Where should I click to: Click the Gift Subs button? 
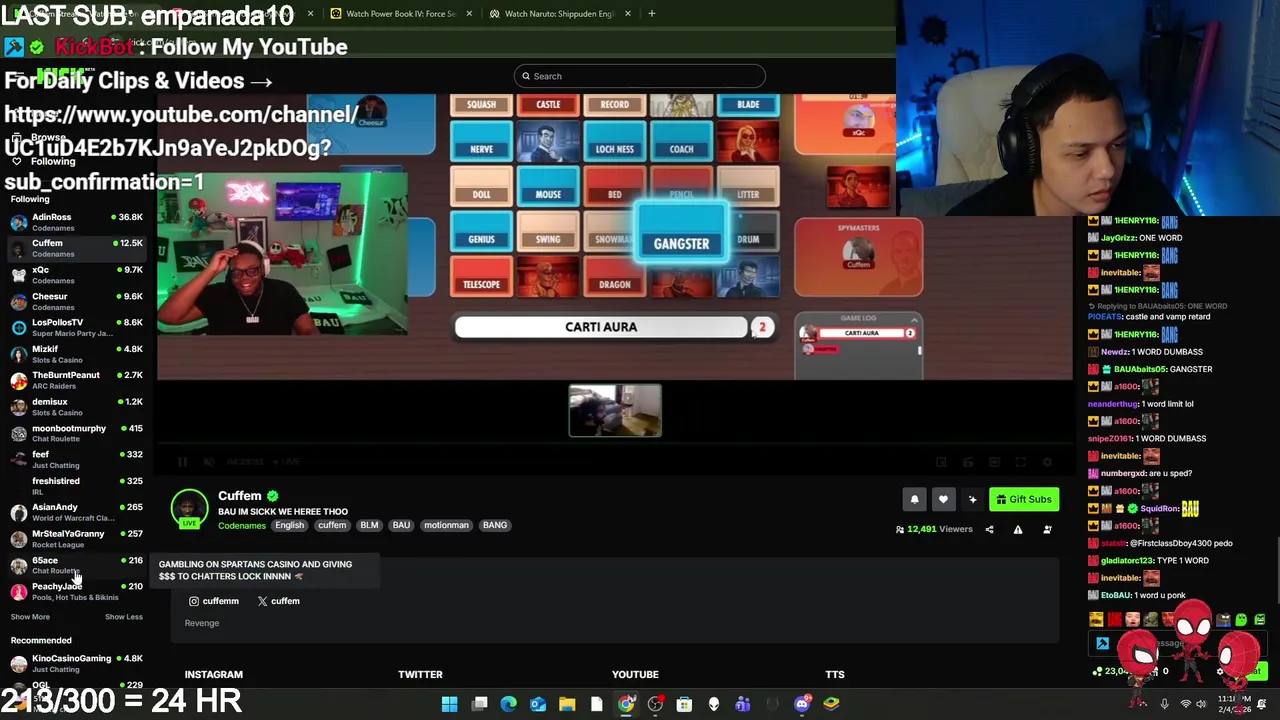click(x=1023, y=499)
